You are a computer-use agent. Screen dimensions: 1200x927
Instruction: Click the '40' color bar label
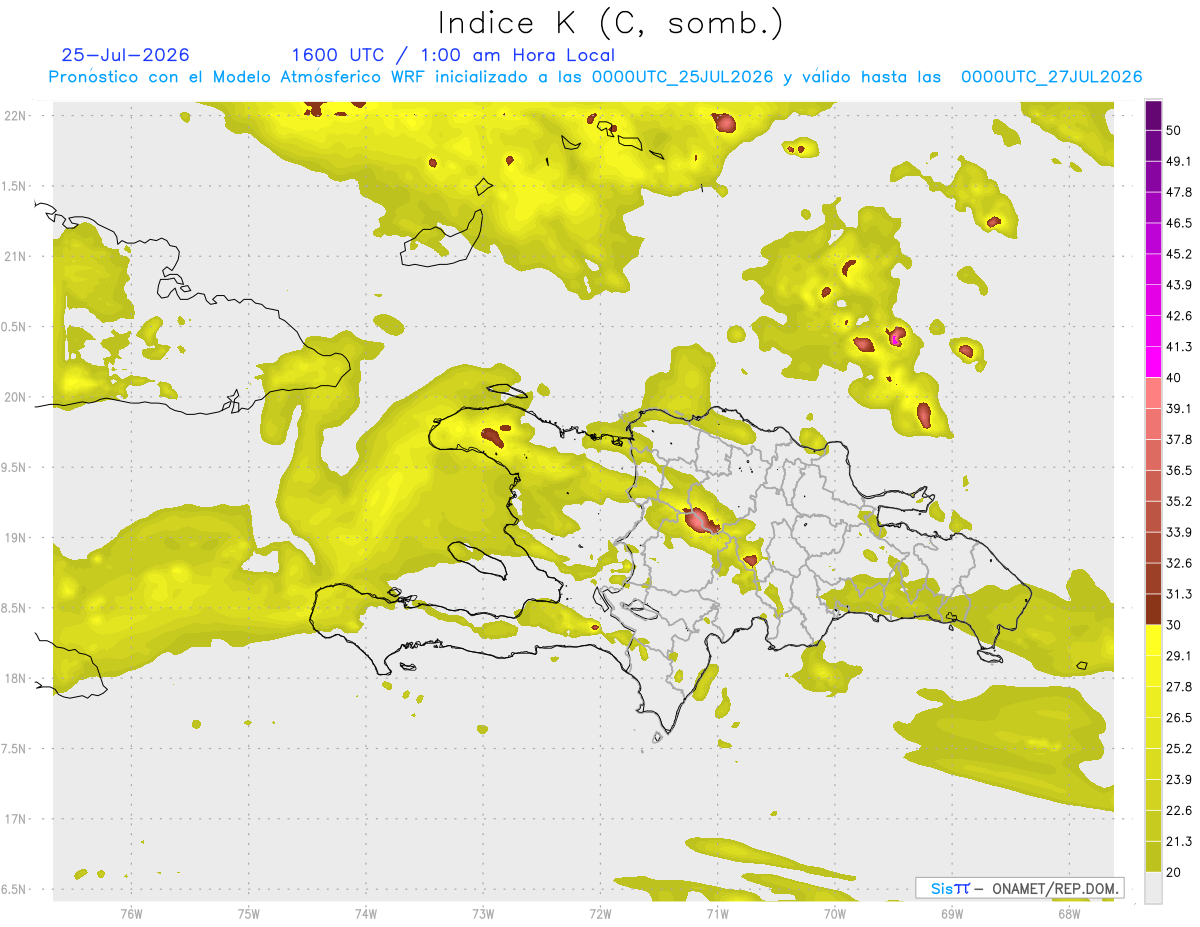pos(1174,377)
